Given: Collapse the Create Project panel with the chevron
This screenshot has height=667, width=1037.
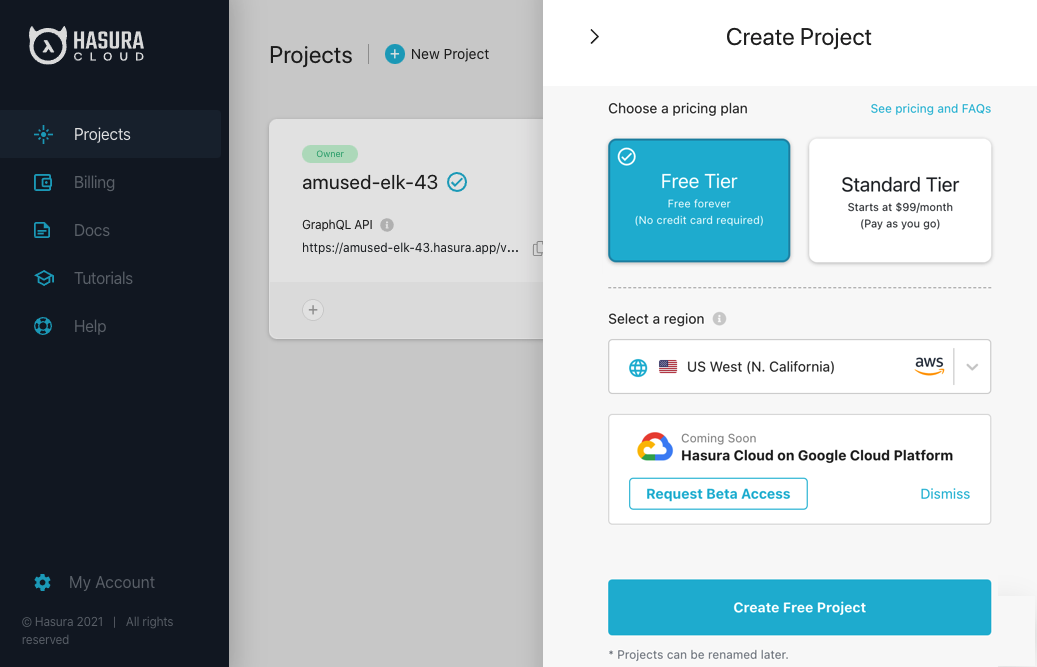Looking at the screenshot, I should [594, 35].
